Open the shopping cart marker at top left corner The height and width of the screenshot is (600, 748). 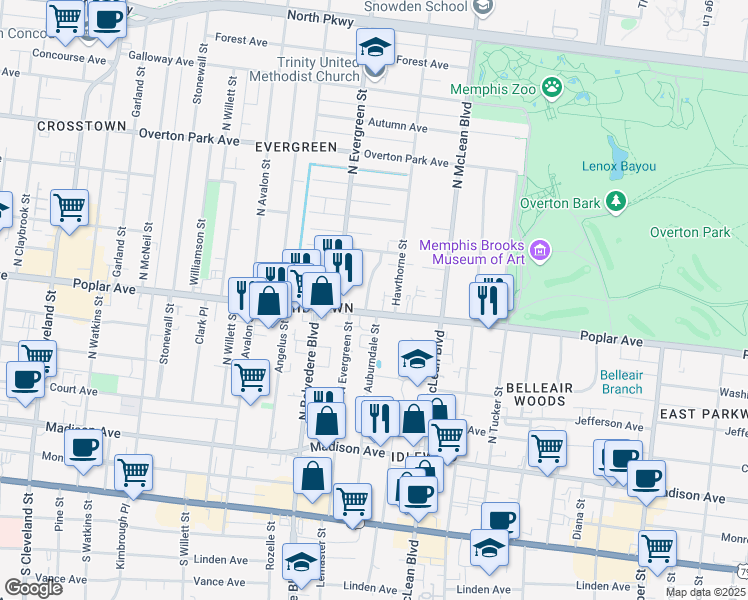coord(66,20)
